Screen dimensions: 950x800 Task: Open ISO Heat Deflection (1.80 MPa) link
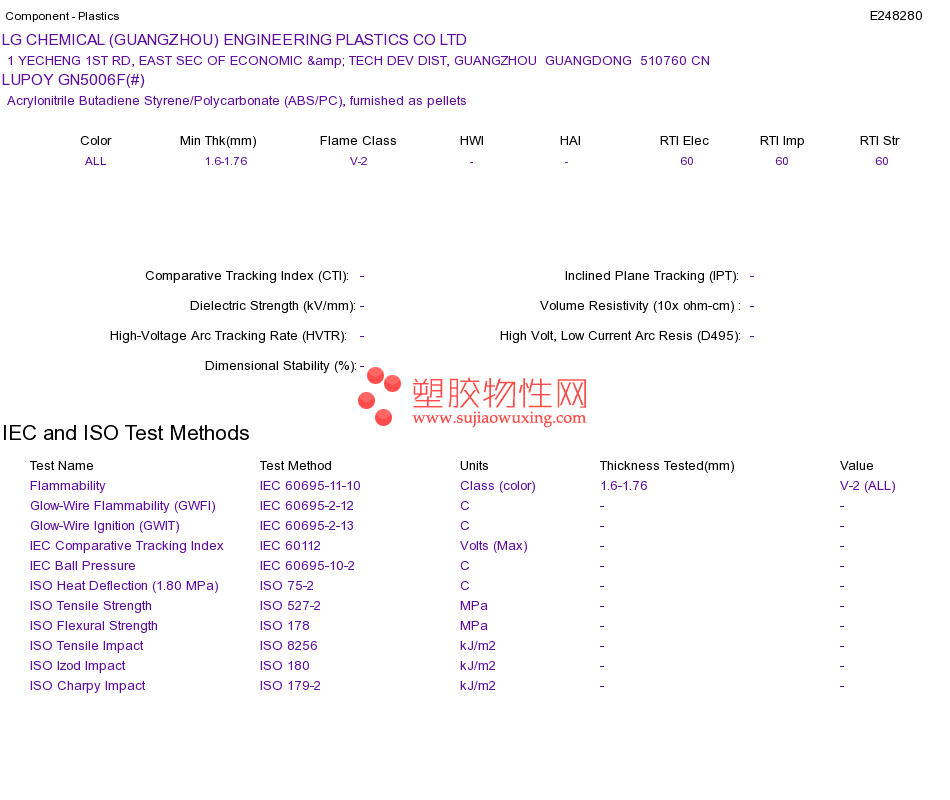pyautogui.click(x=124, y=586)
